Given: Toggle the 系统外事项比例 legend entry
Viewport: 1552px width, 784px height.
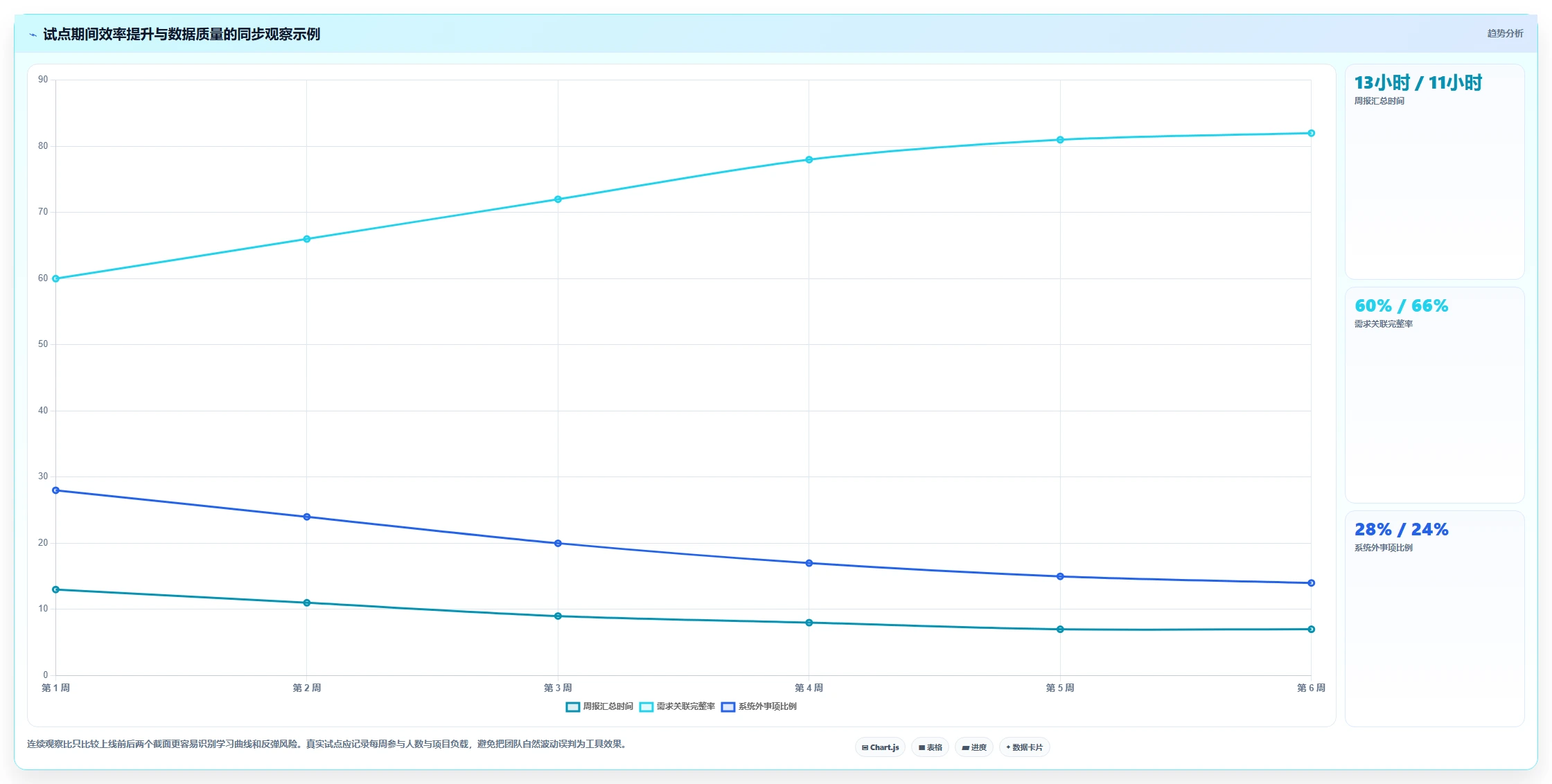Looking at the screenshot, I should pos(759,706).
